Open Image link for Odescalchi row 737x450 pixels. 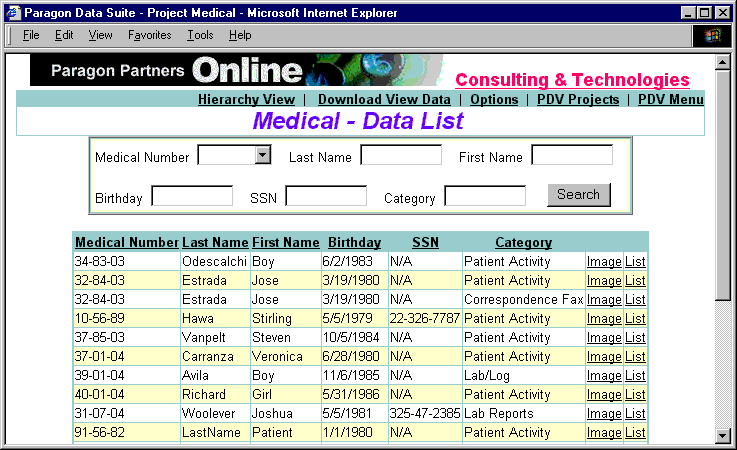pyautogui.click(x=604, y=262)
